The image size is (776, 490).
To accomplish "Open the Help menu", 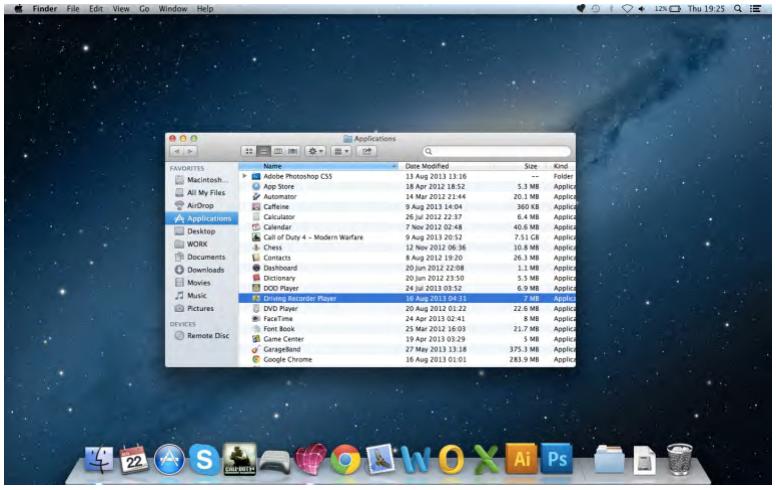I will pos(205,9).
